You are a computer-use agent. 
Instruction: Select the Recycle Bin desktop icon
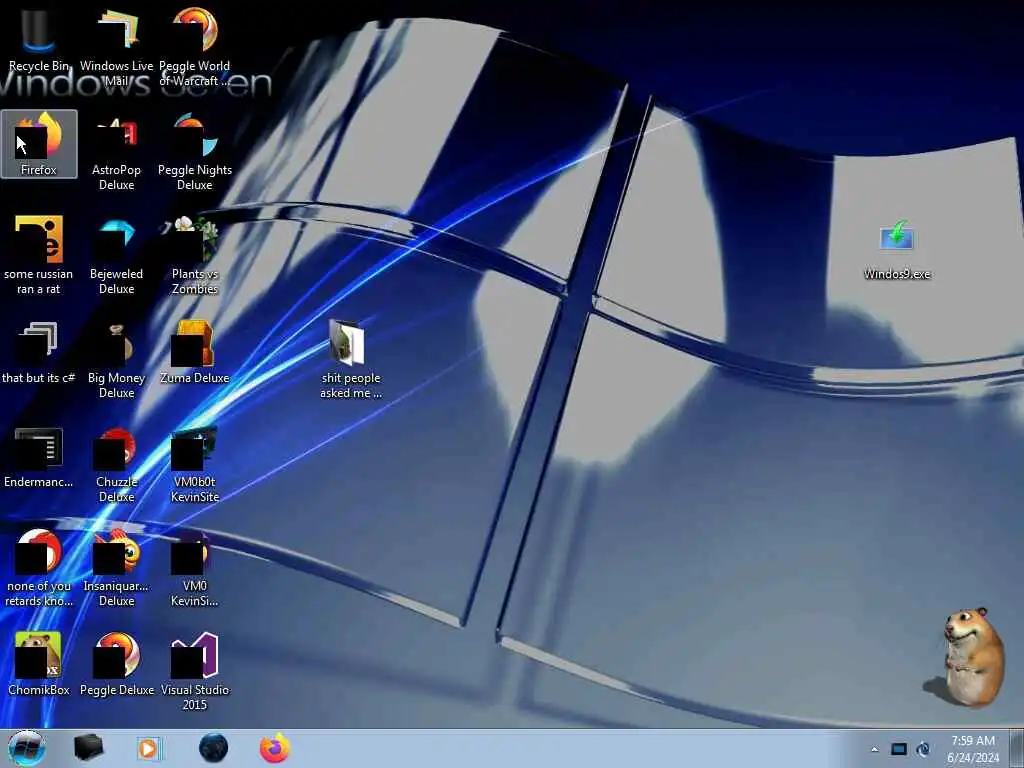(39, 40)
